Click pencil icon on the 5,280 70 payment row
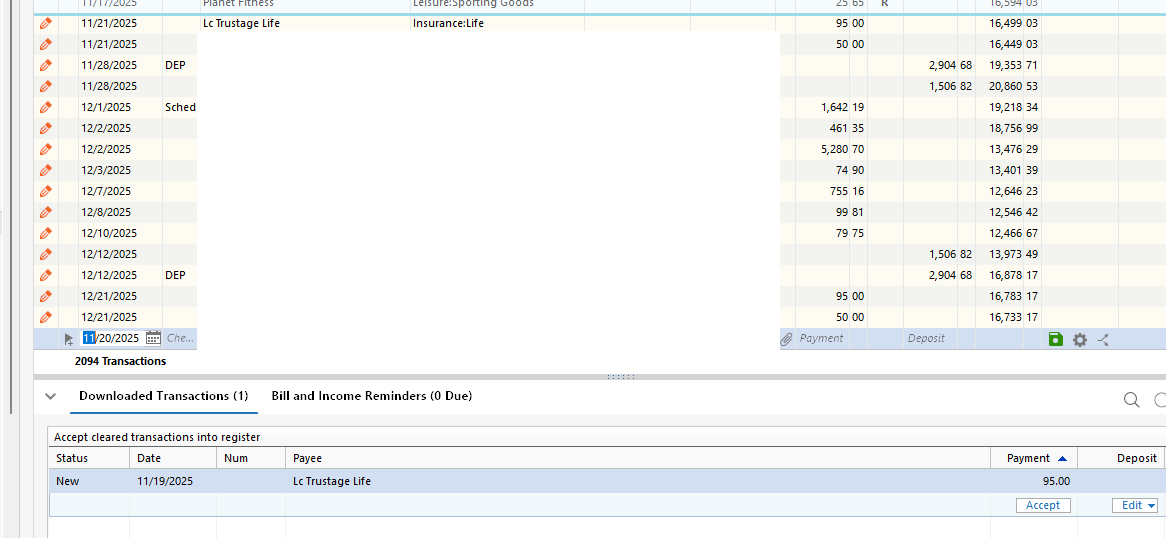This screenshot has height=538, width=1166. (45, 149)
